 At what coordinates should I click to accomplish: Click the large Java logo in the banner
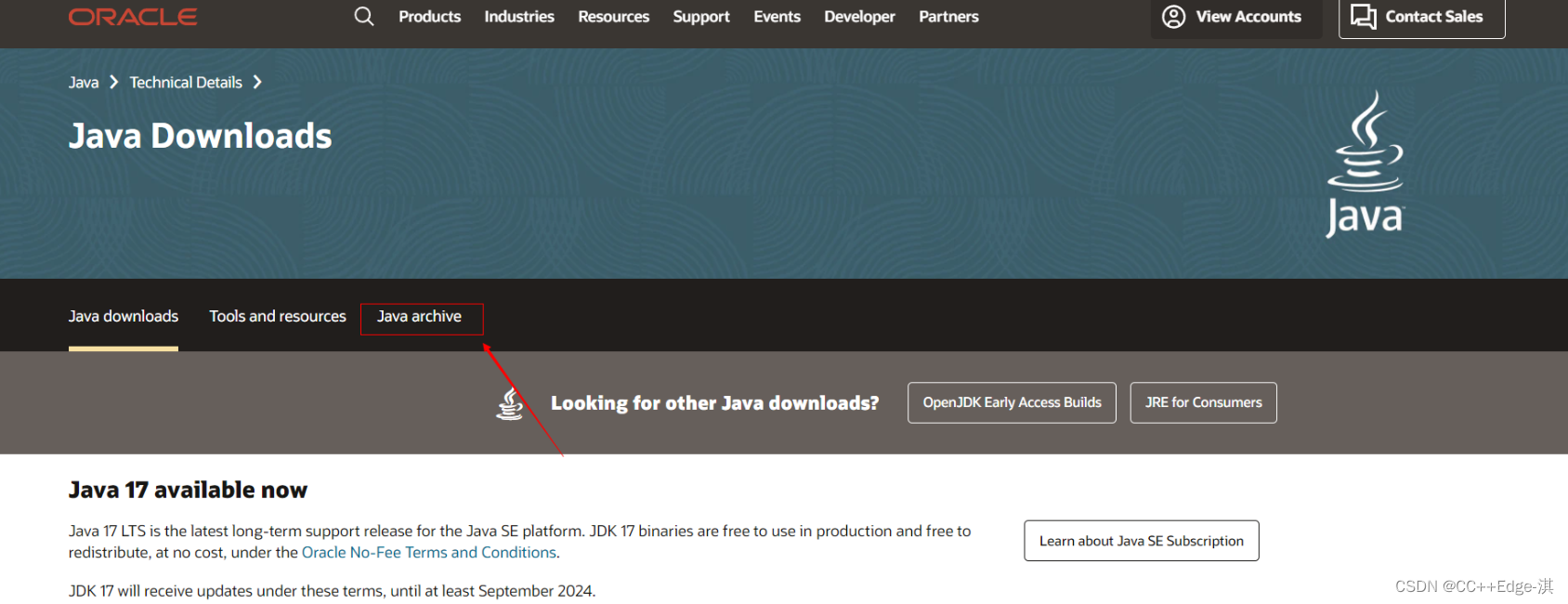coord(1365,164)
